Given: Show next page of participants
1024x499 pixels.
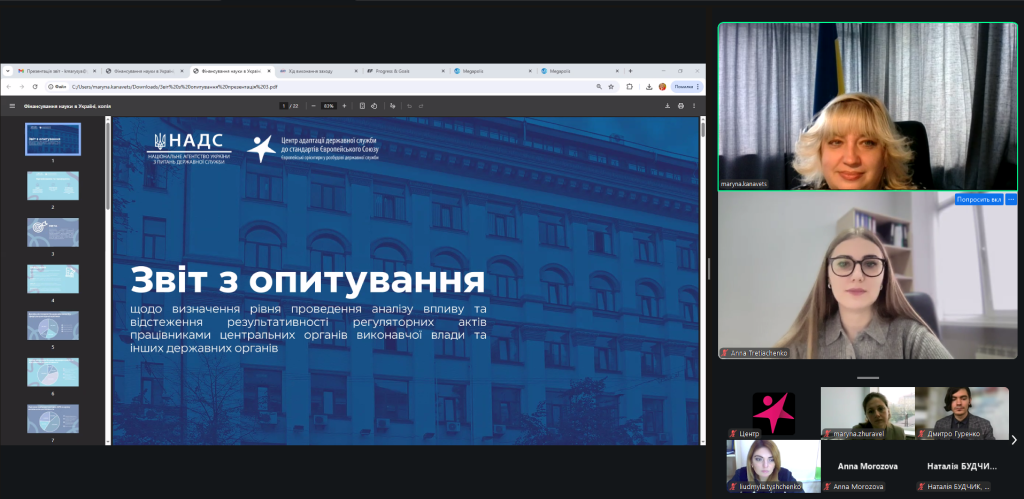Looking at the screenshot, I should [x=1013, y=440].
